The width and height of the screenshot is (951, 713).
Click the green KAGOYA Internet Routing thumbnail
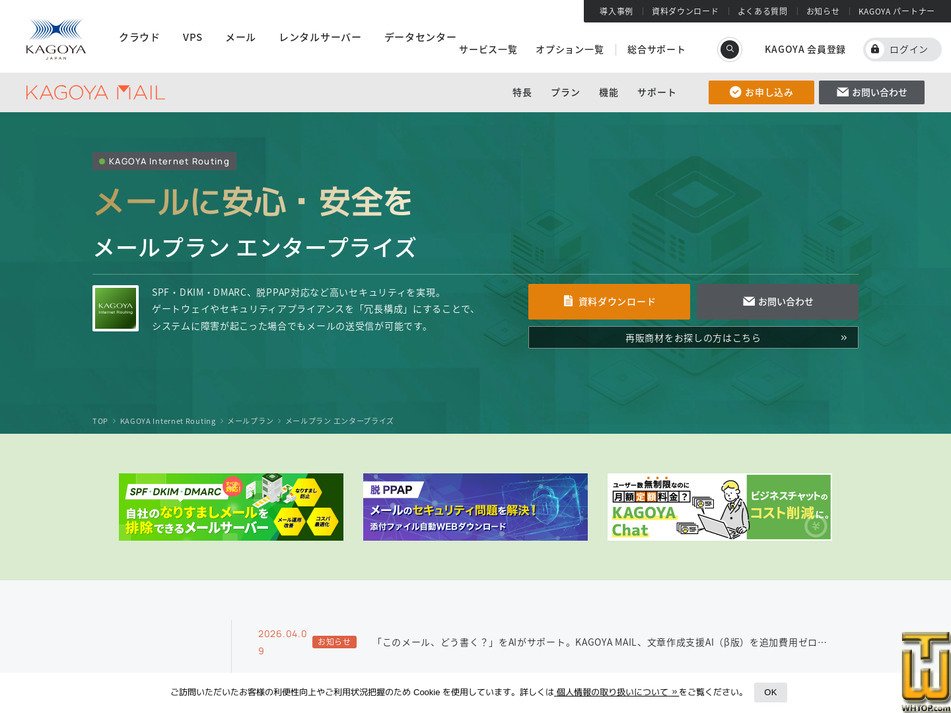pos(115,308)
